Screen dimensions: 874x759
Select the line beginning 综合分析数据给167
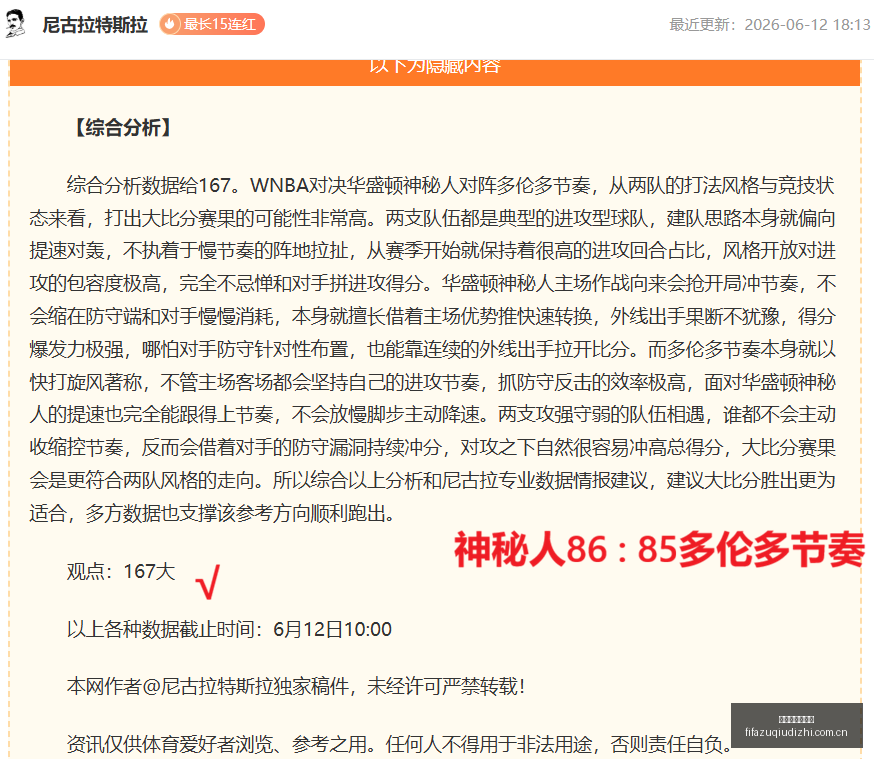click(450, 185)
